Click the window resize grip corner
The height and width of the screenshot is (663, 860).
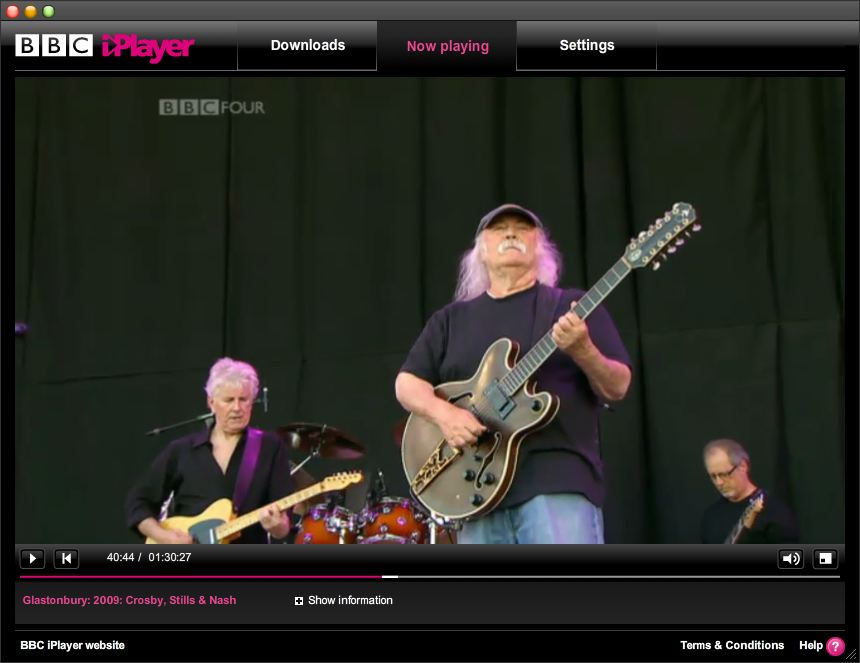pos(852,655)
